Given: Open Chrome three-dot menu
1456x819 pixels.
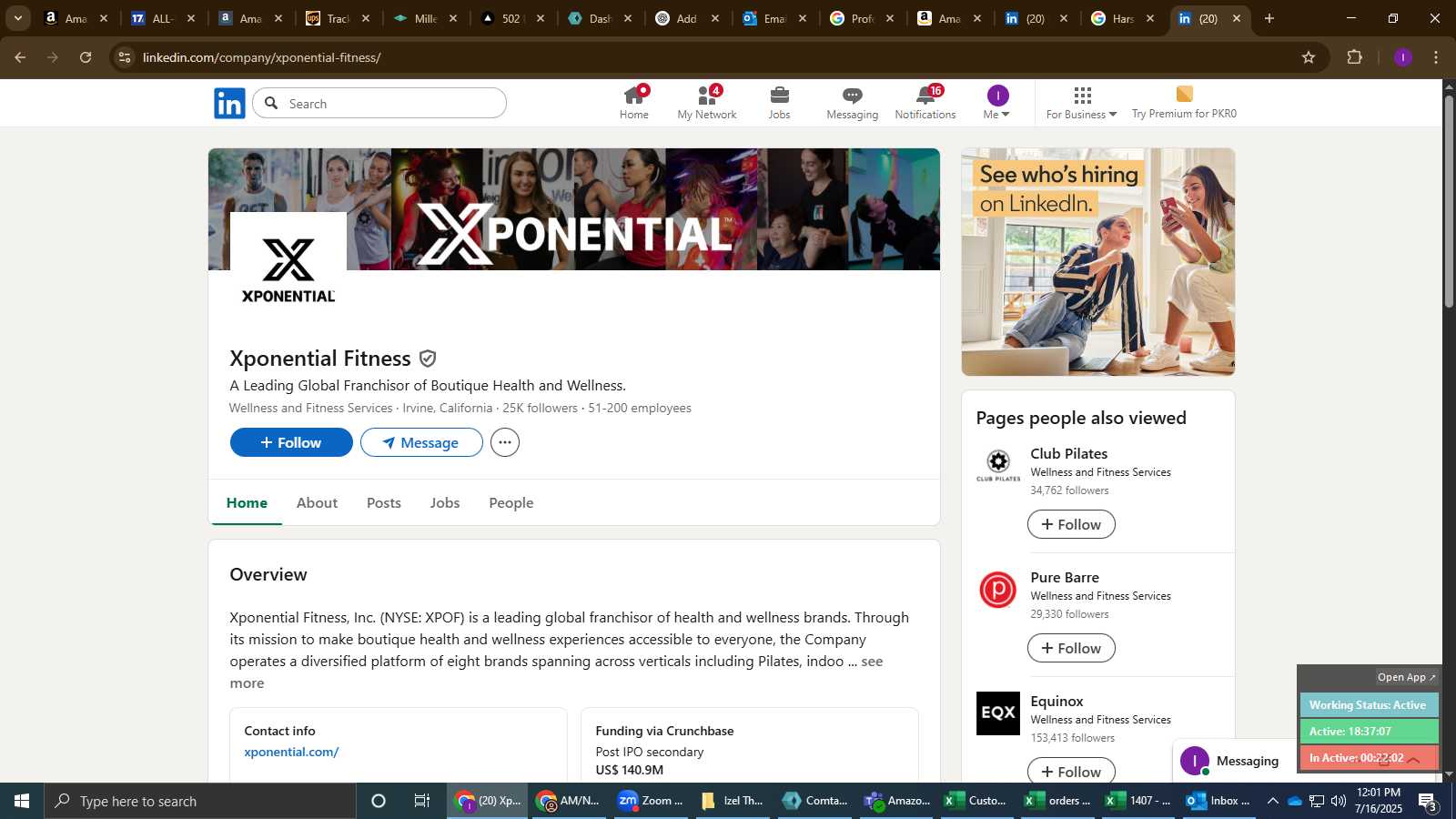Looking at the screenshot, I should pyautogui.click(x=1436, y=57).
